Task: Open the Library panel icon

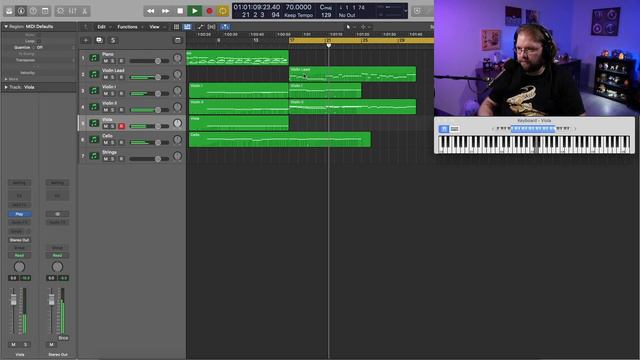Action: coord(9,11)
